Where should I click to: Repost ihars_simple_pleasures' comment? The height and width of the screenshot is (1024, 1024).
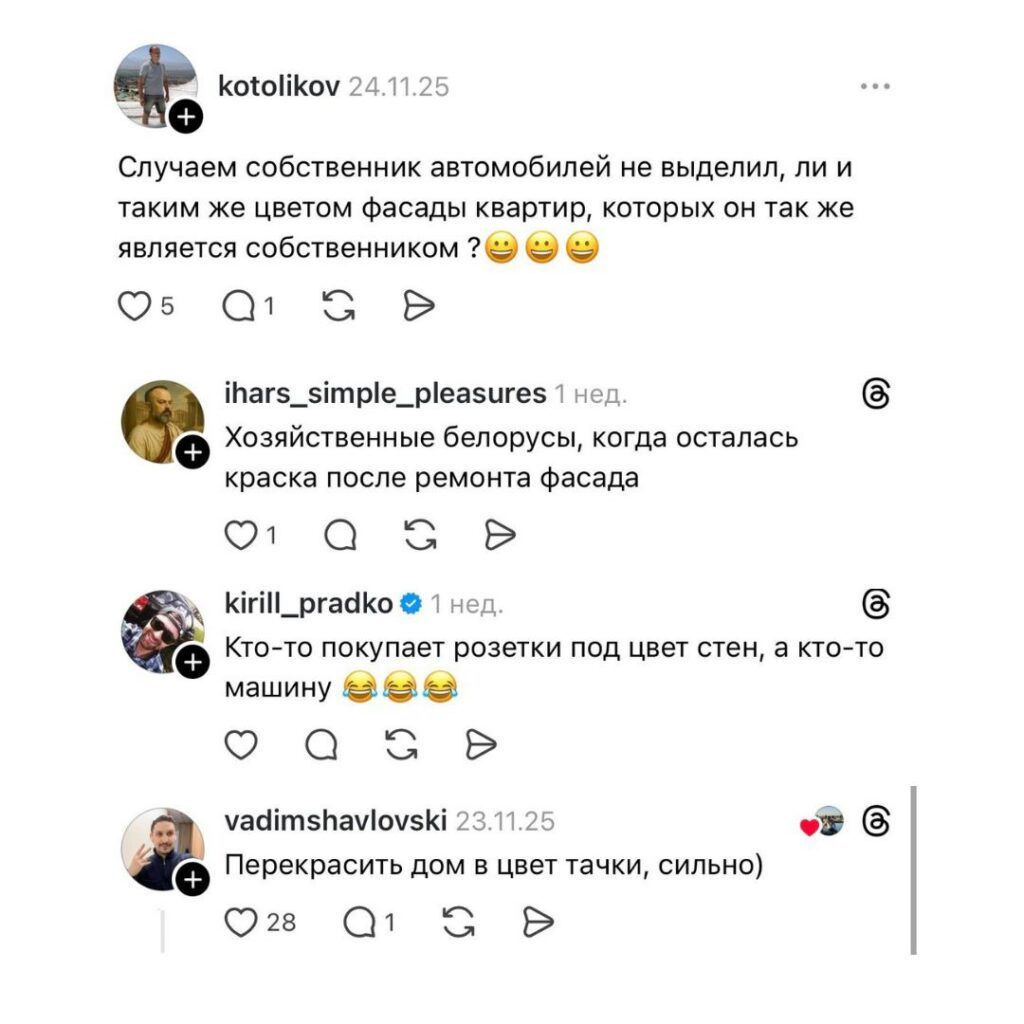point(421,535)
